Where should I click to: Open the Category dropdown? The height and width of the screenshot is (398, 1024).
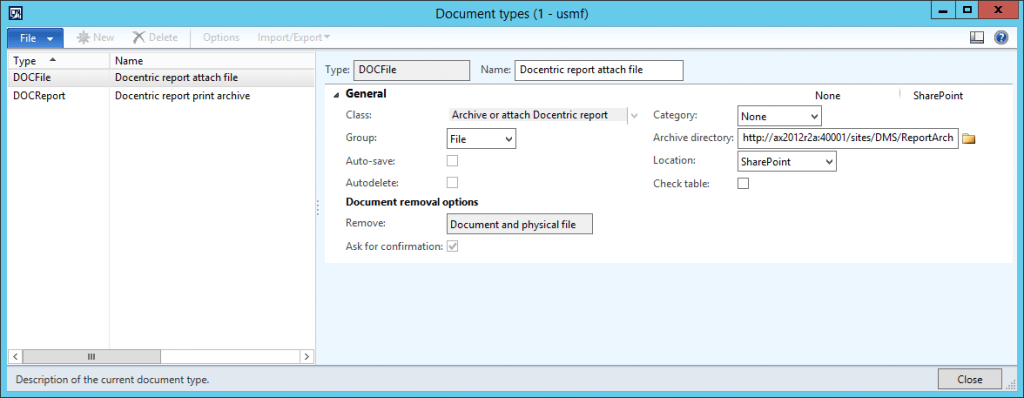coord(780,116)
